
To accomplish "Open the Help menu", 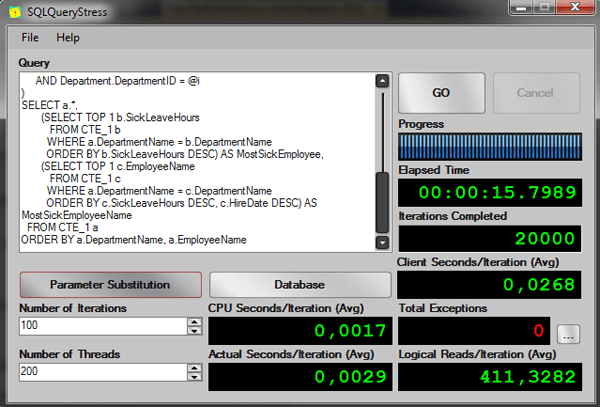I will (68, 37).
